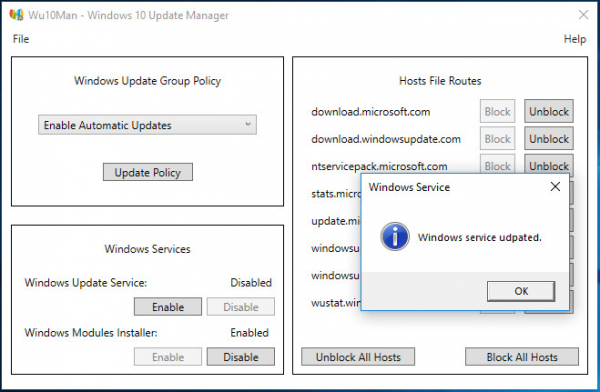Viewport: 600px width, 392px height.
Task: Enable the Windows Update Service
Action: point(168,307)
